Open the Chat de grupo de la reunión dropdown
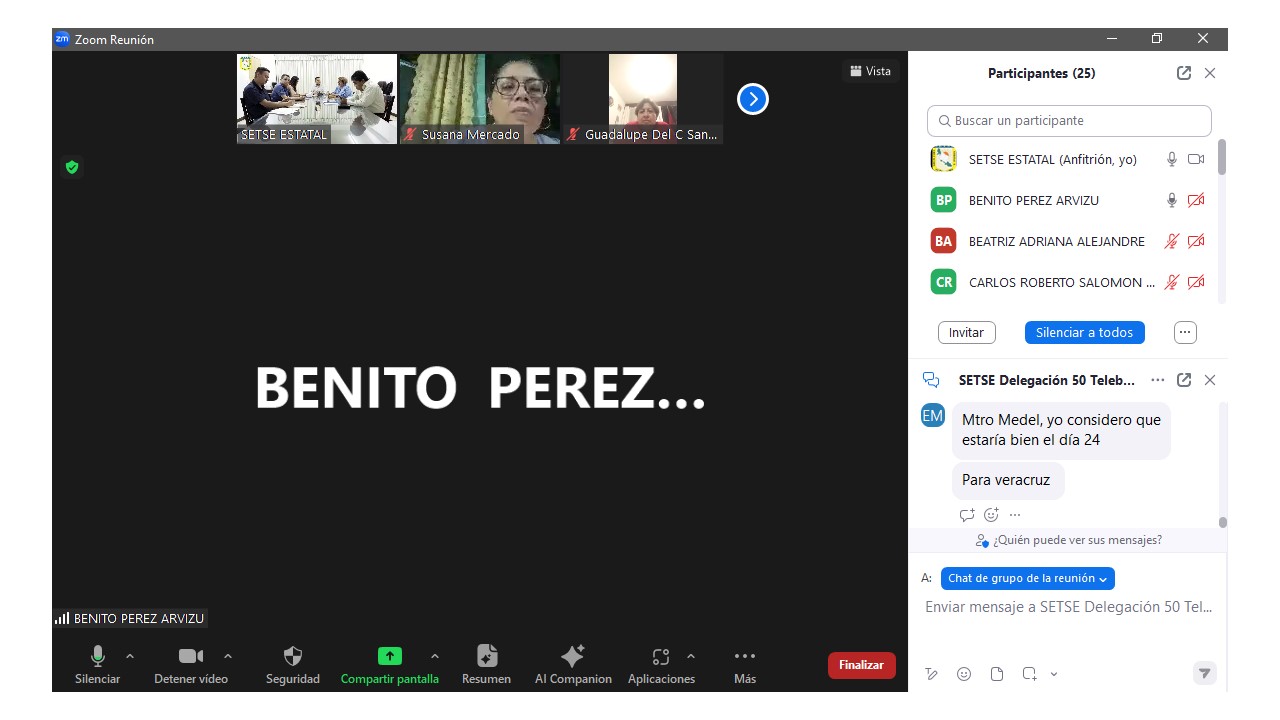The height and width of the screenshot is (720, 1280). tap(1027, 578)
